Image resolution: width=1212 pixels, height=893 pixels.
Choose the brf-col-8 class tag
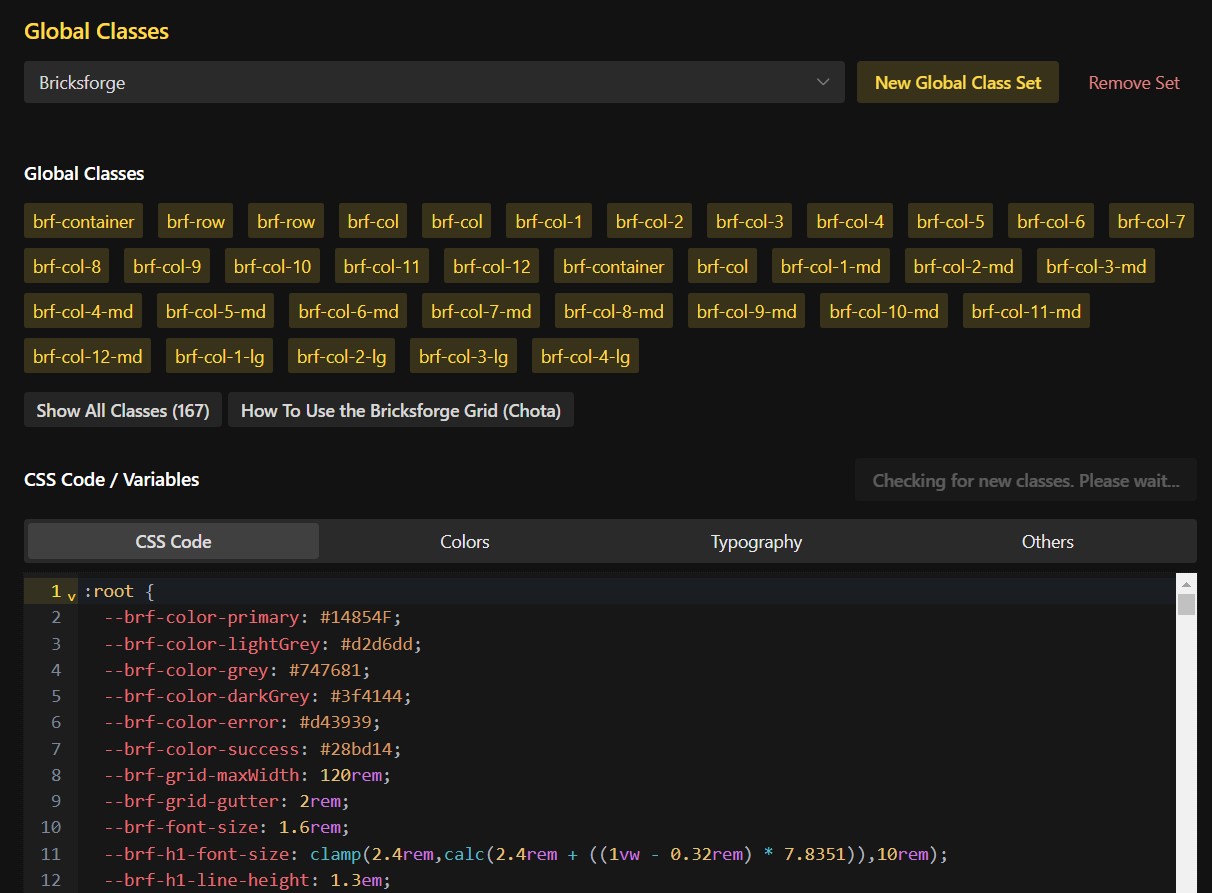66,266
